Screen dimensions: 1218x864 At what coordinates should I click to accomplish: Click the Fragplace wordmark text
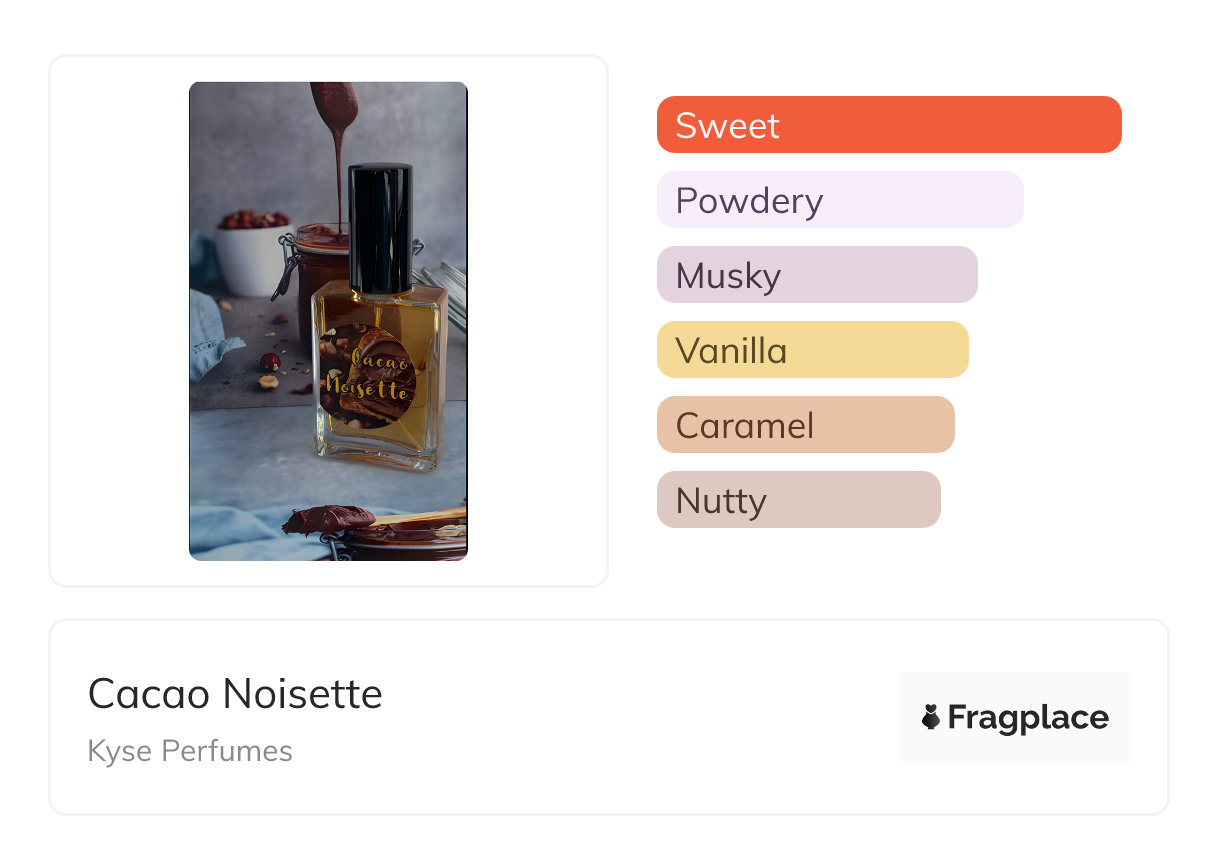[1028, 717]
